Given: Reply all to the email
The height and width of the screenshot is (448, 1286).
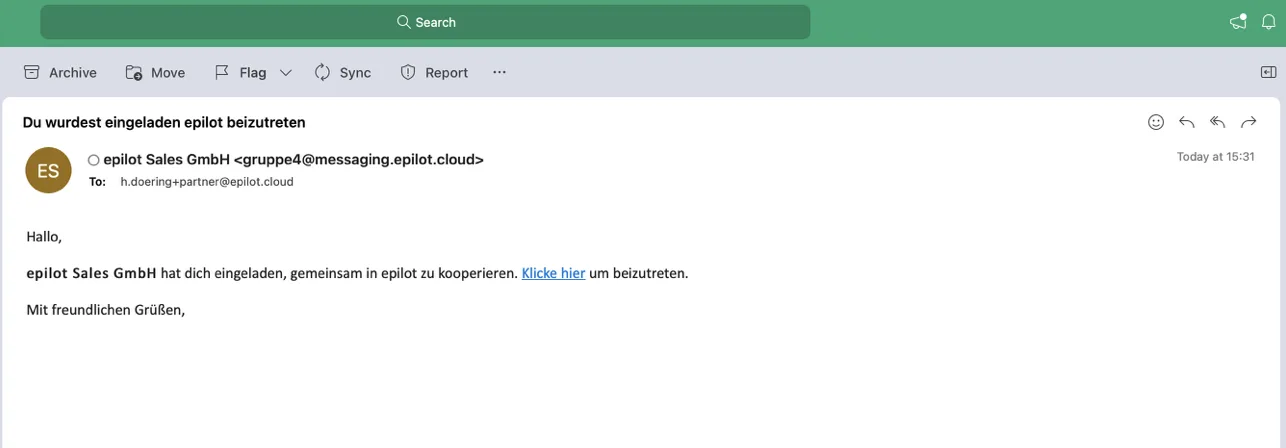Looking at the screenshot, I should click(x=1218, y=122).
